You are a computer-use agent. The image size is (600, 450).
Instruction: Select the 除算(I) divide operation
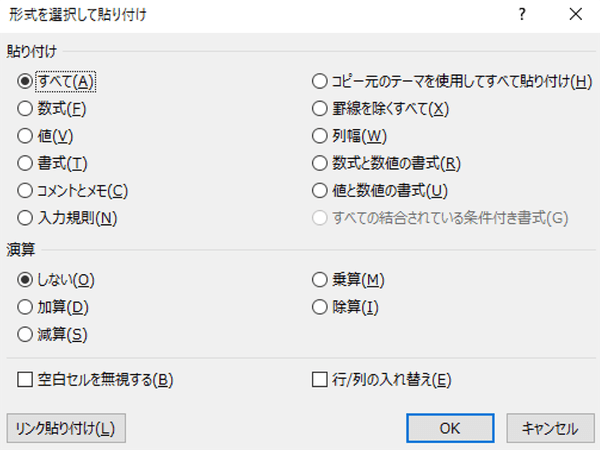coord(321,306)
